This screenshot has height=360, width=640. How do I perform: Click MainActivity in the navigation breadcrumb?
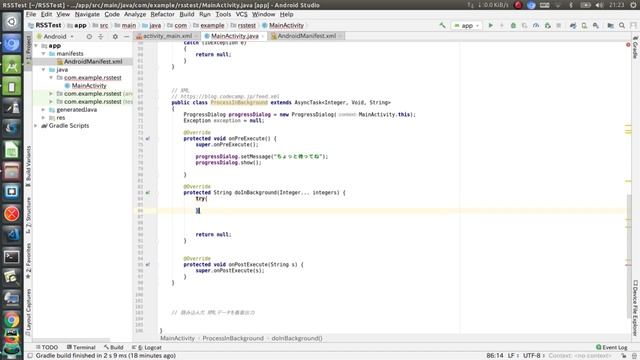point(282,25)
